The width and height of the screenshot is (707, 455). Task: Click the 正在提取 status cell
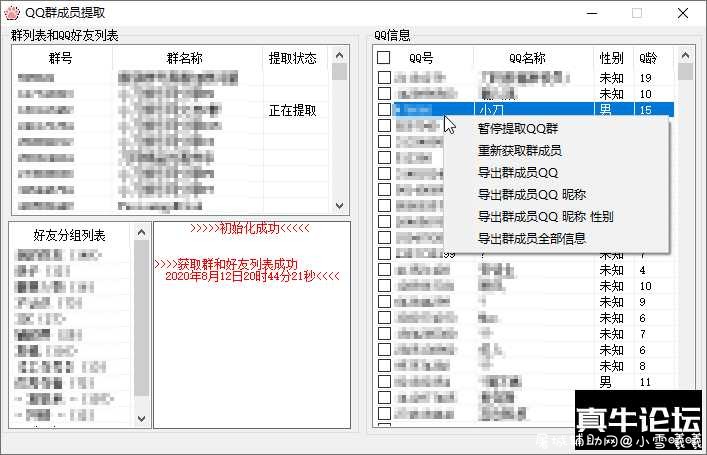(293, 110)
